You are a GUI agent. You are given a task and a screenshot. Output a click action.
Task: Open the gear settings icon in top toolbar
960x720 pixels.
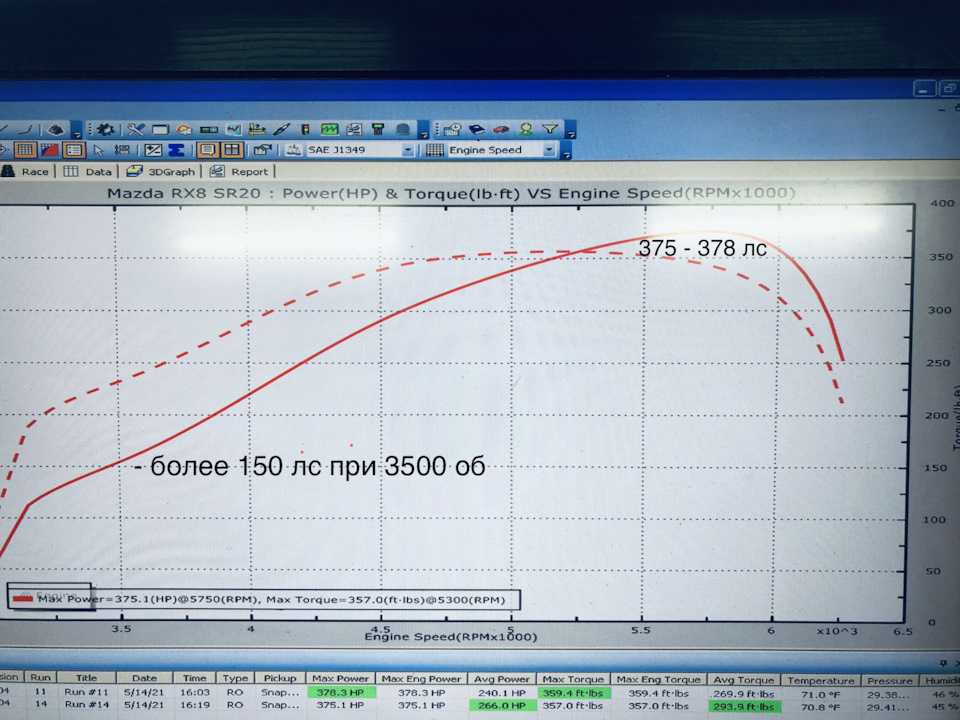[x=105, y=129]
